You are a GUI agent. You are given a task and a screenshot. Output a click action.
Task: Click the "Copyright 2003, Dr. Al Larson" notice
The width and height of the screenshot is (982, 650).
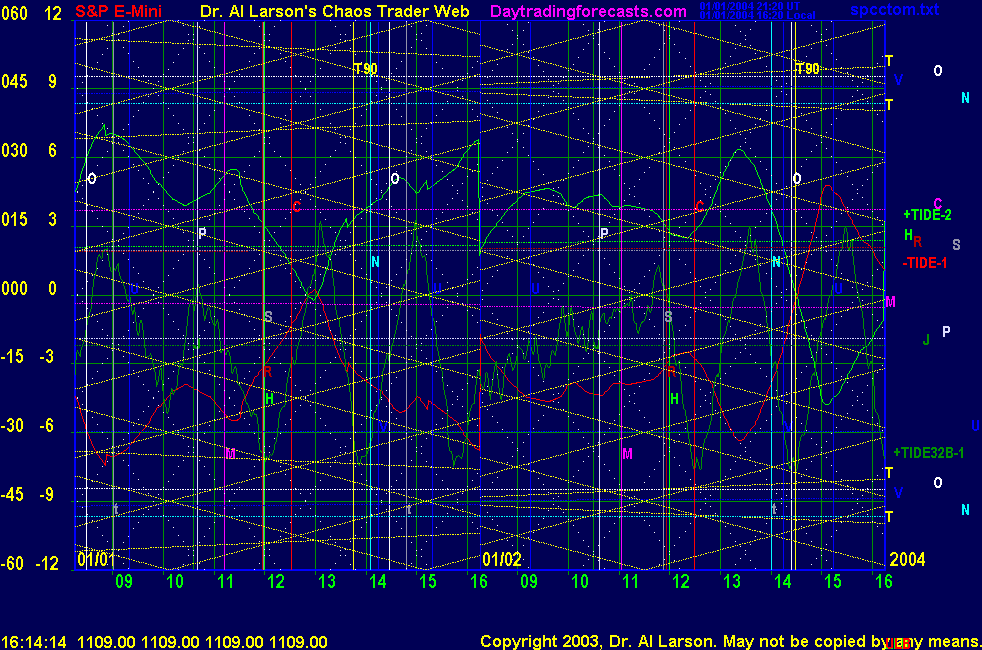597,641
